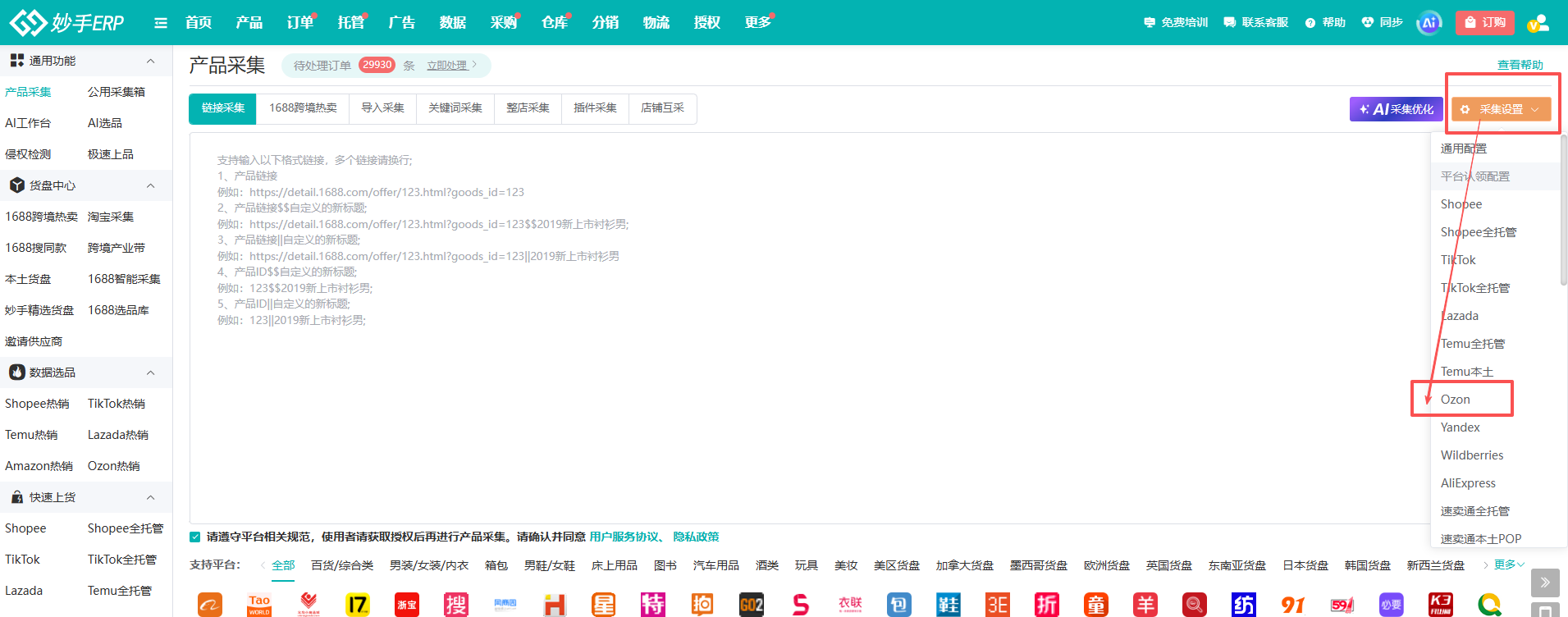Viewport: 1568px width, 617px height.
Task: Click the AI采集优化 button
Action: pos(1396,109)
